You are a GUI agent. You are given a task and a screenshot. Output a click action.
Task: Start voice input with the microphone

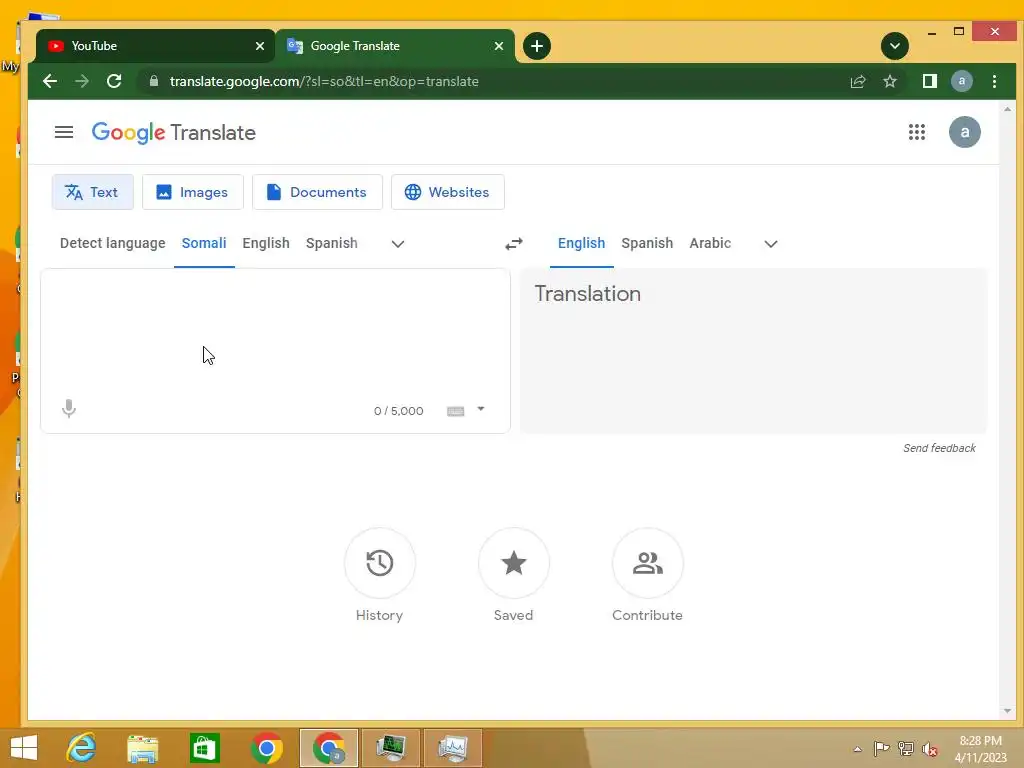coord(69,409)
